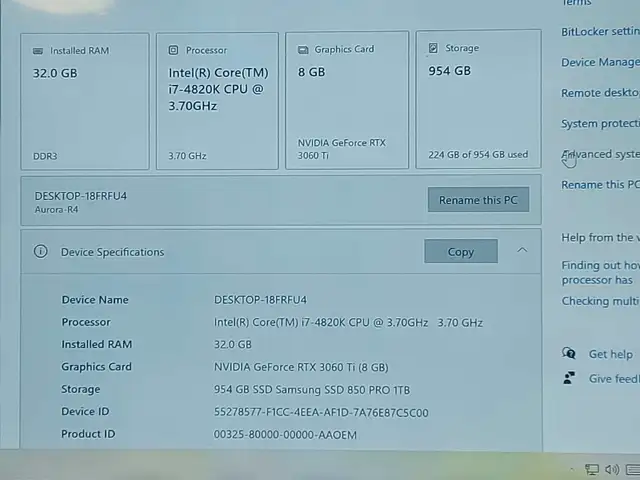The height and width of the screenshot is (480, 640).
Task: Click the Device Specifications info icon
Action: (40, 252)
